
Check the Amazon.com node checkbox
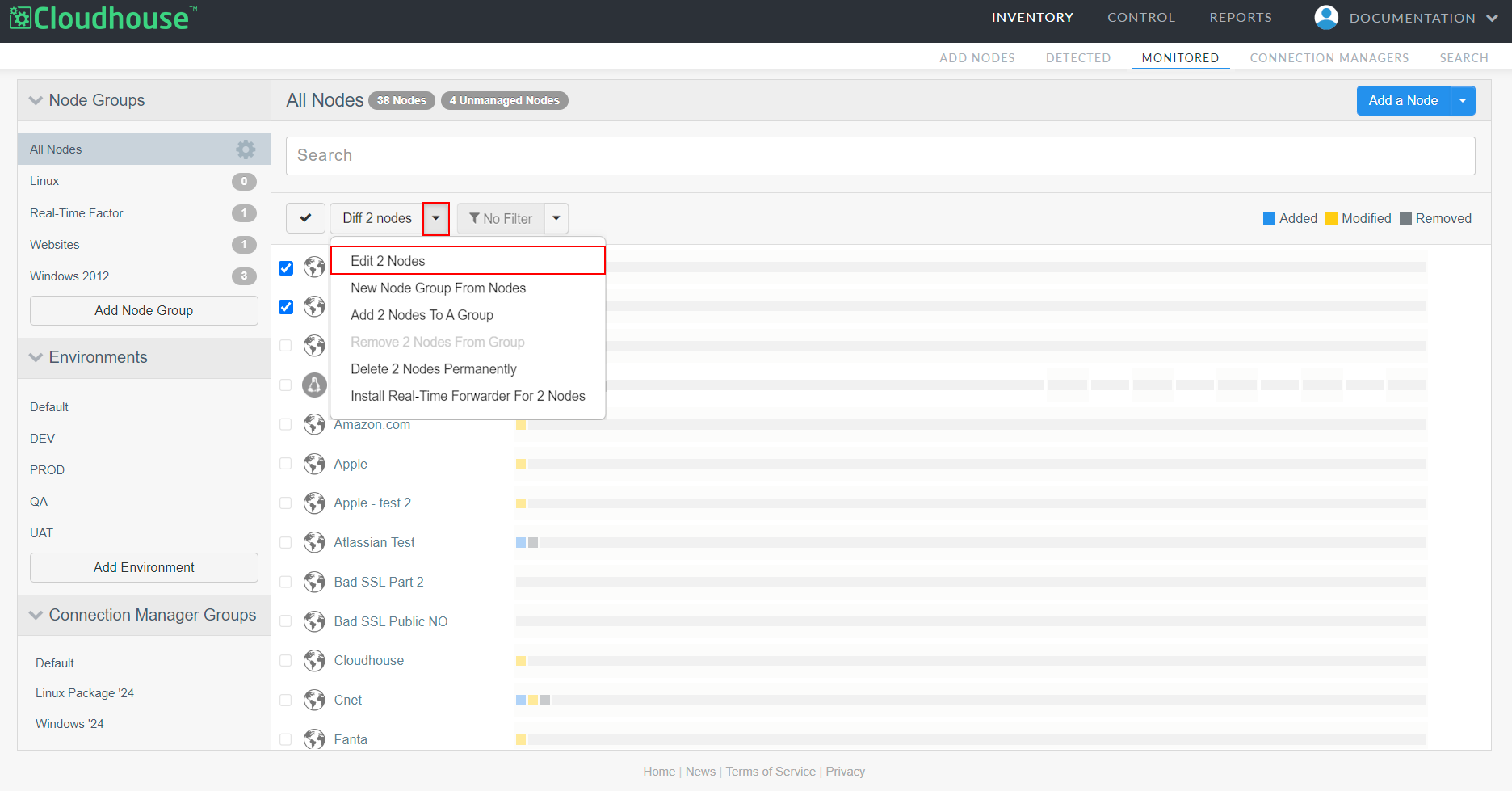286,424
